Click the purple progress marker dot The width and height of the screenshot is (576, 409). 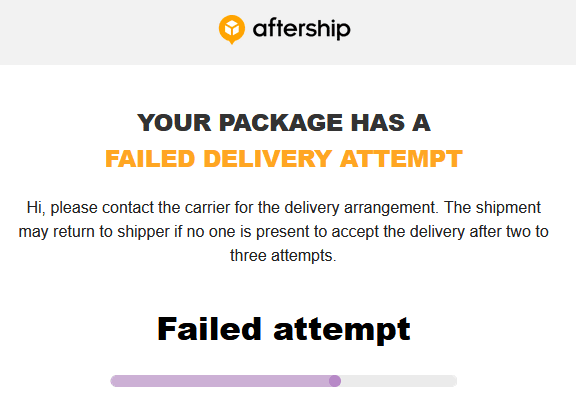[335, 381]
